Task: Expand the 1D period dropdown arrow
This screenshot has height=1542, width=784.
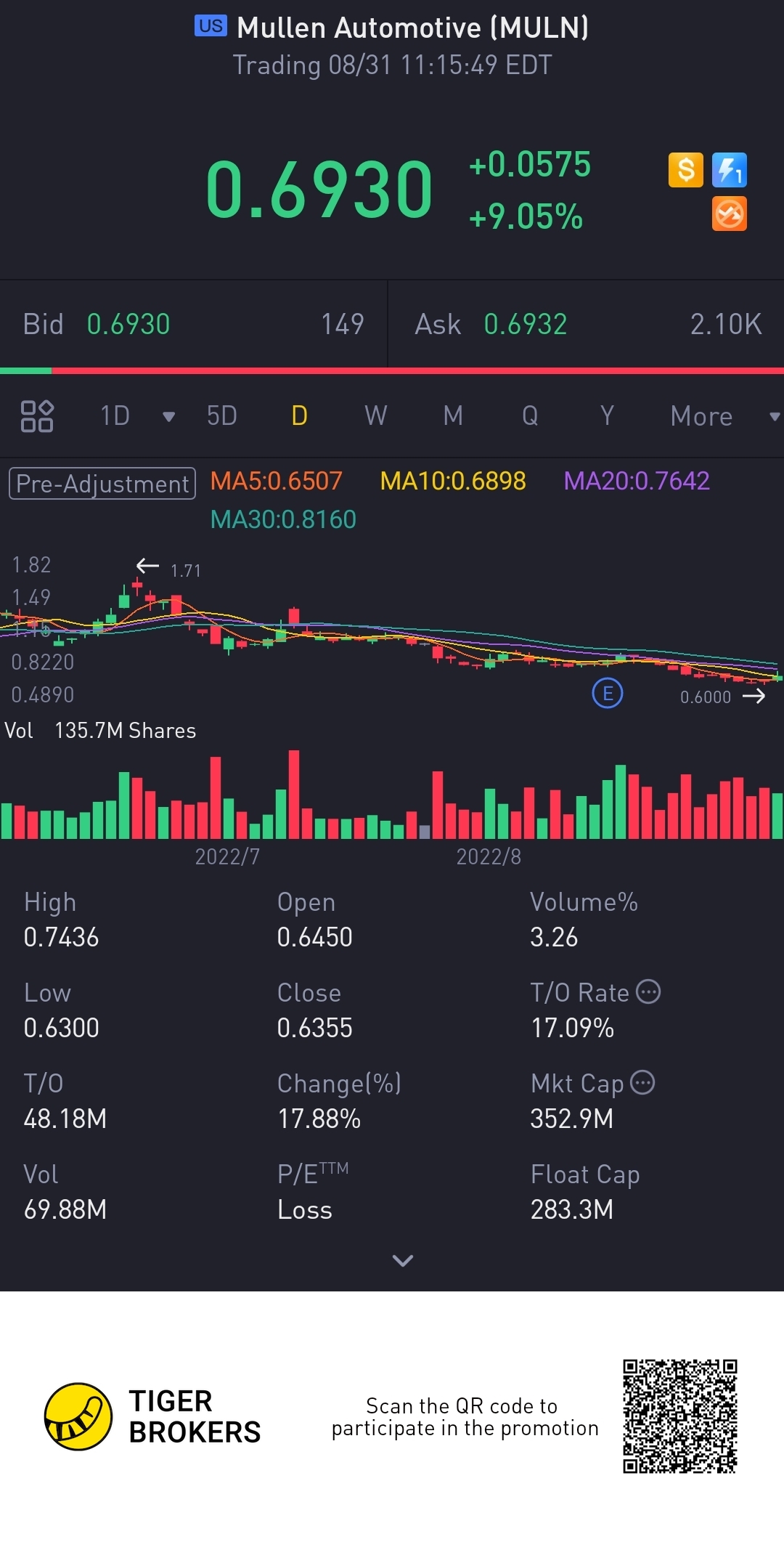Action: (x=168, y=416)
